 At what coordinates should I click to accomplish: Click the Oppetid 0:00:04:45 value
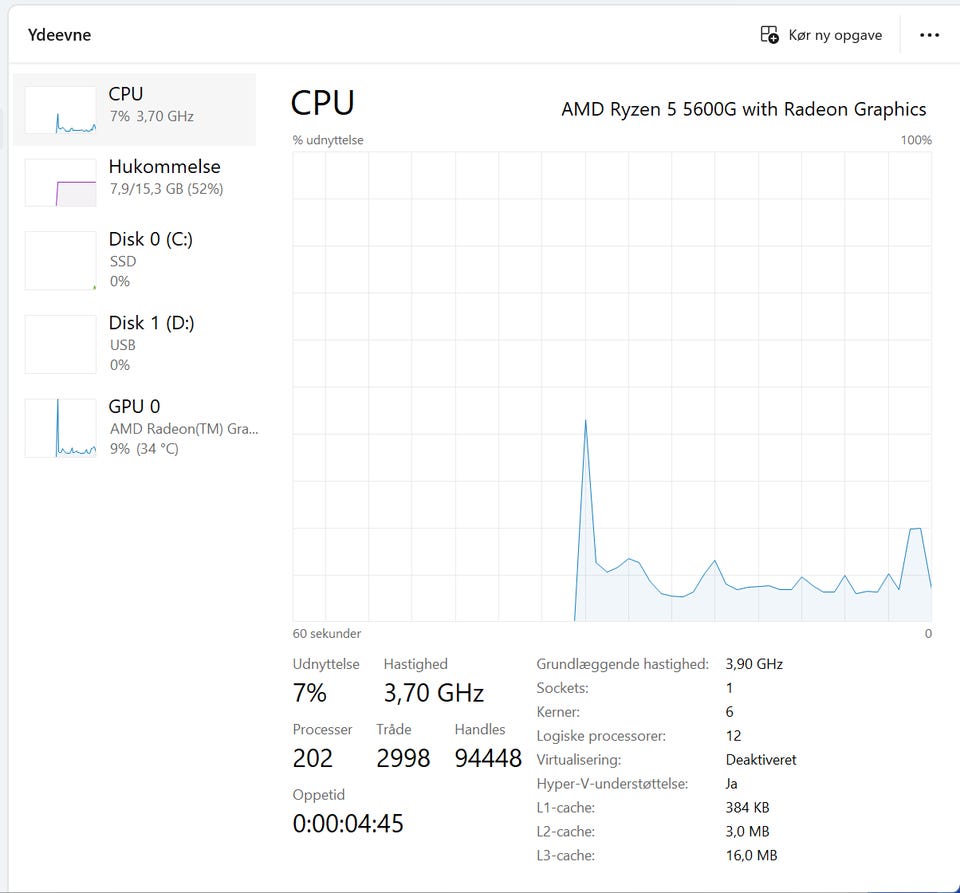348,824
